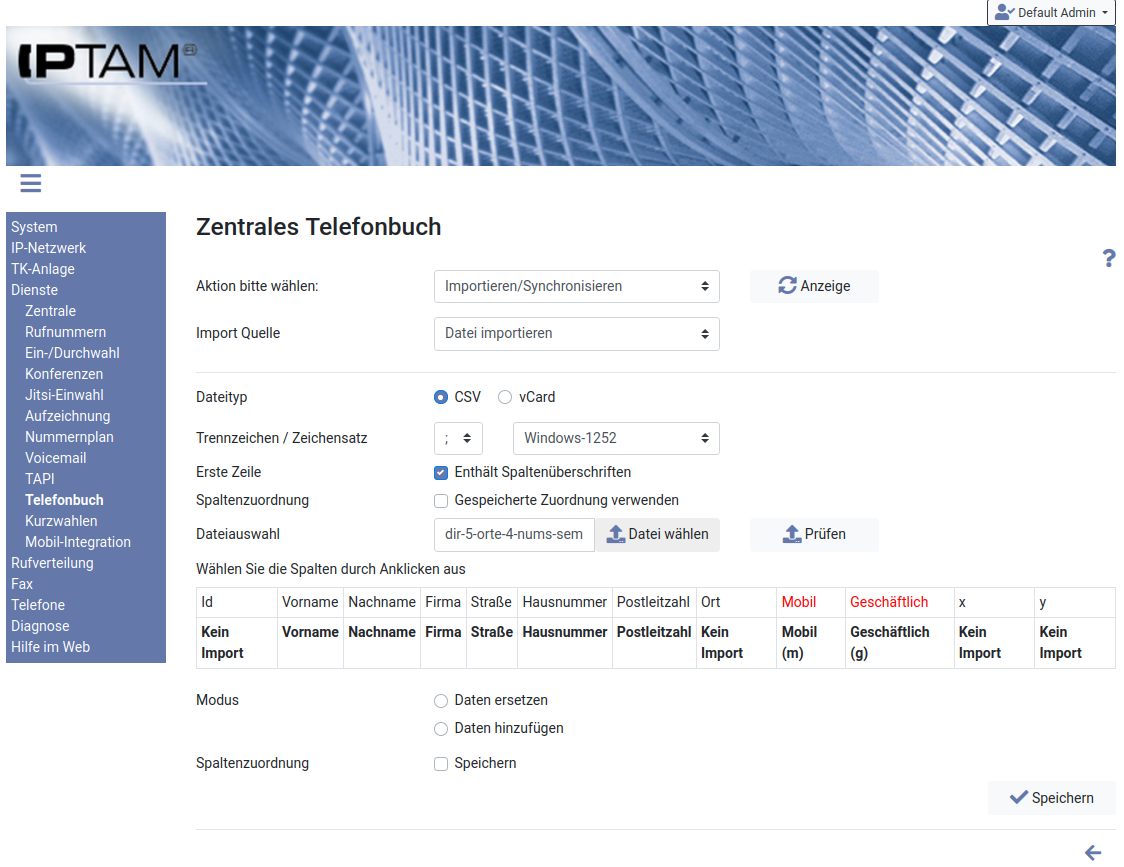The image size is (1124, 867).
Task: Select the vCard file type radio button
Action: point(505,397)
